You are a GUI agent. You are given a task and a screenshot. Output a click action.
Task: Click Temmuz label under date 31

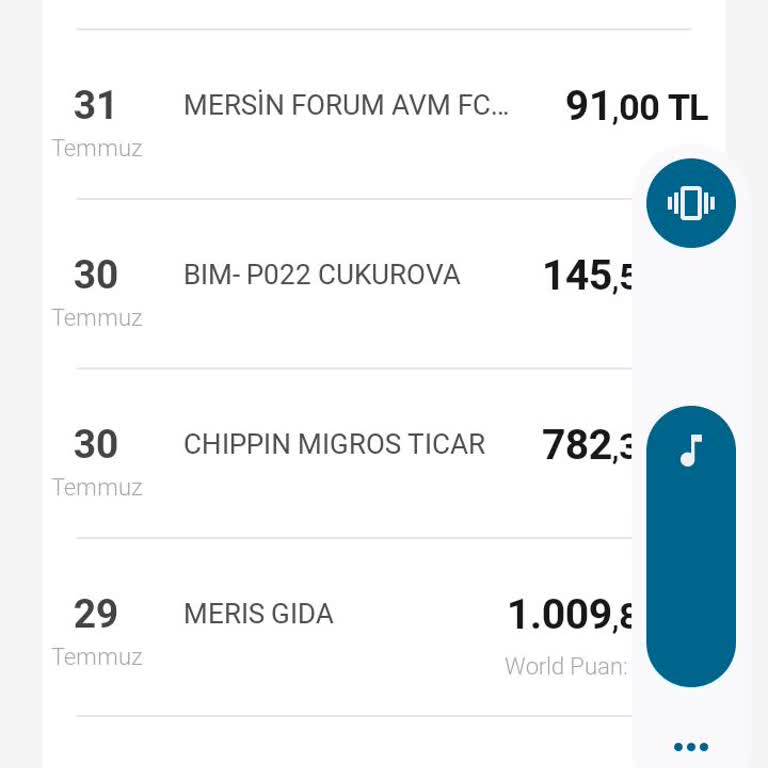tap(97, 149)
